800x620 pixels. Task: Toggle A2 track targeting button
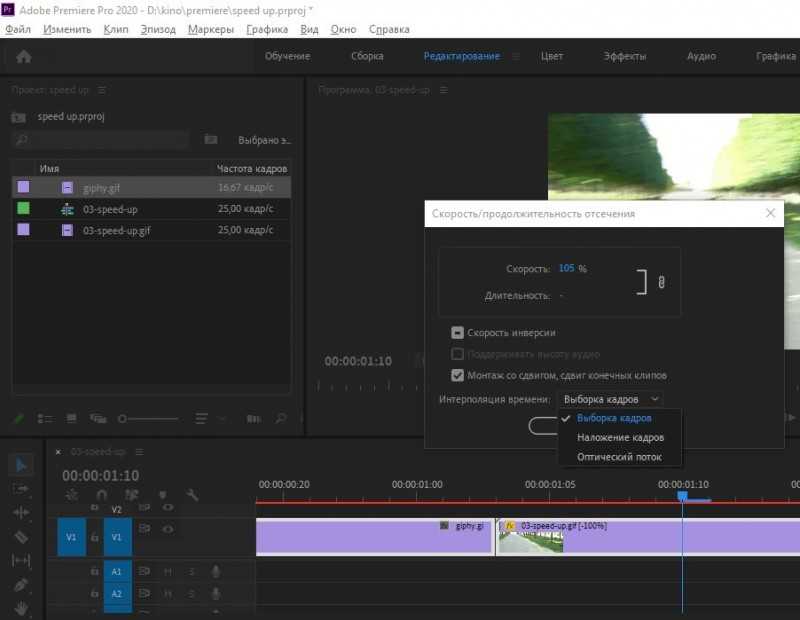(x=117, y=594)
